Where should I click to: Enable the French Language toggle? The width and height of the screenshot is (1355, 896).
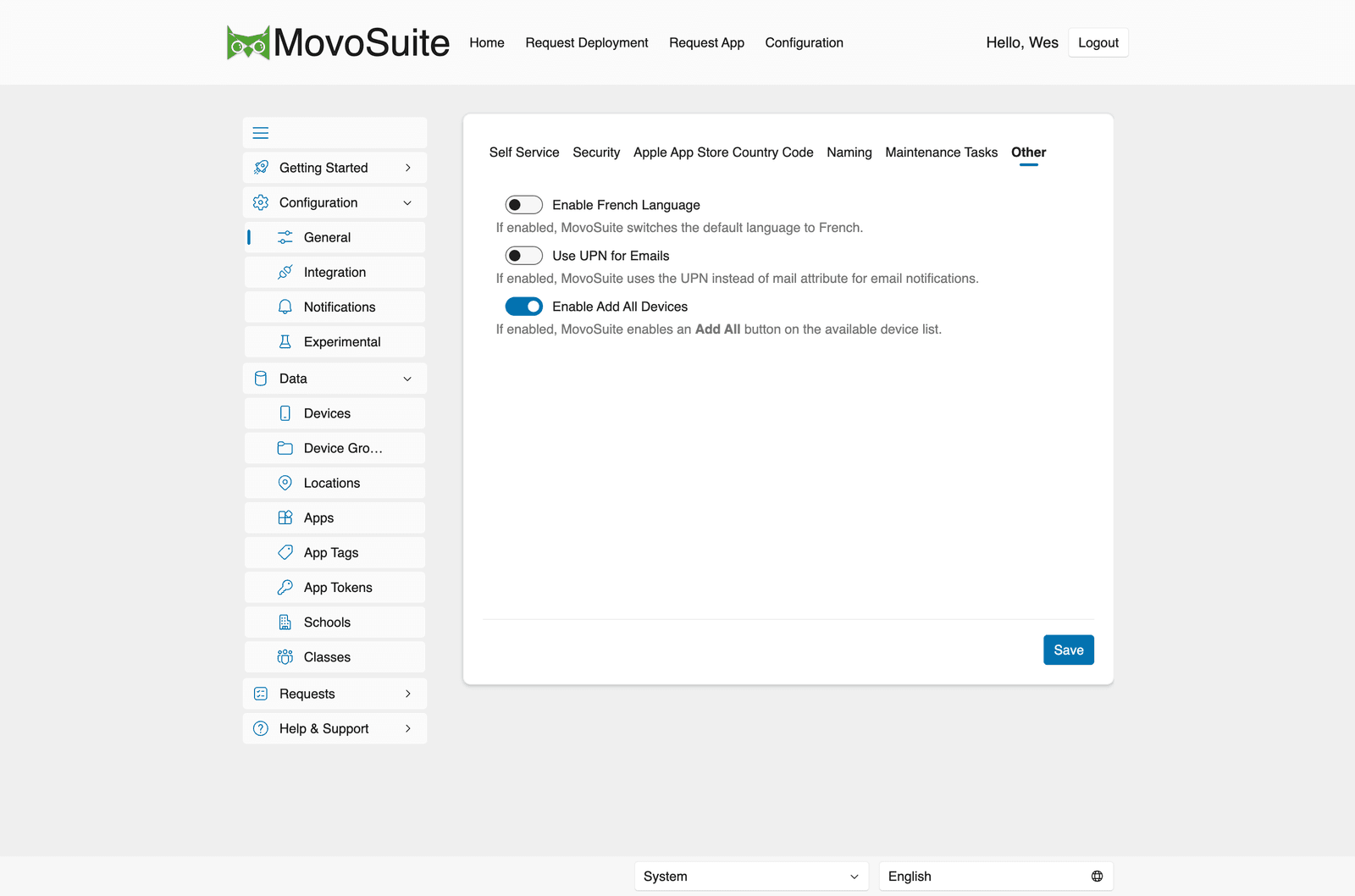523,205
